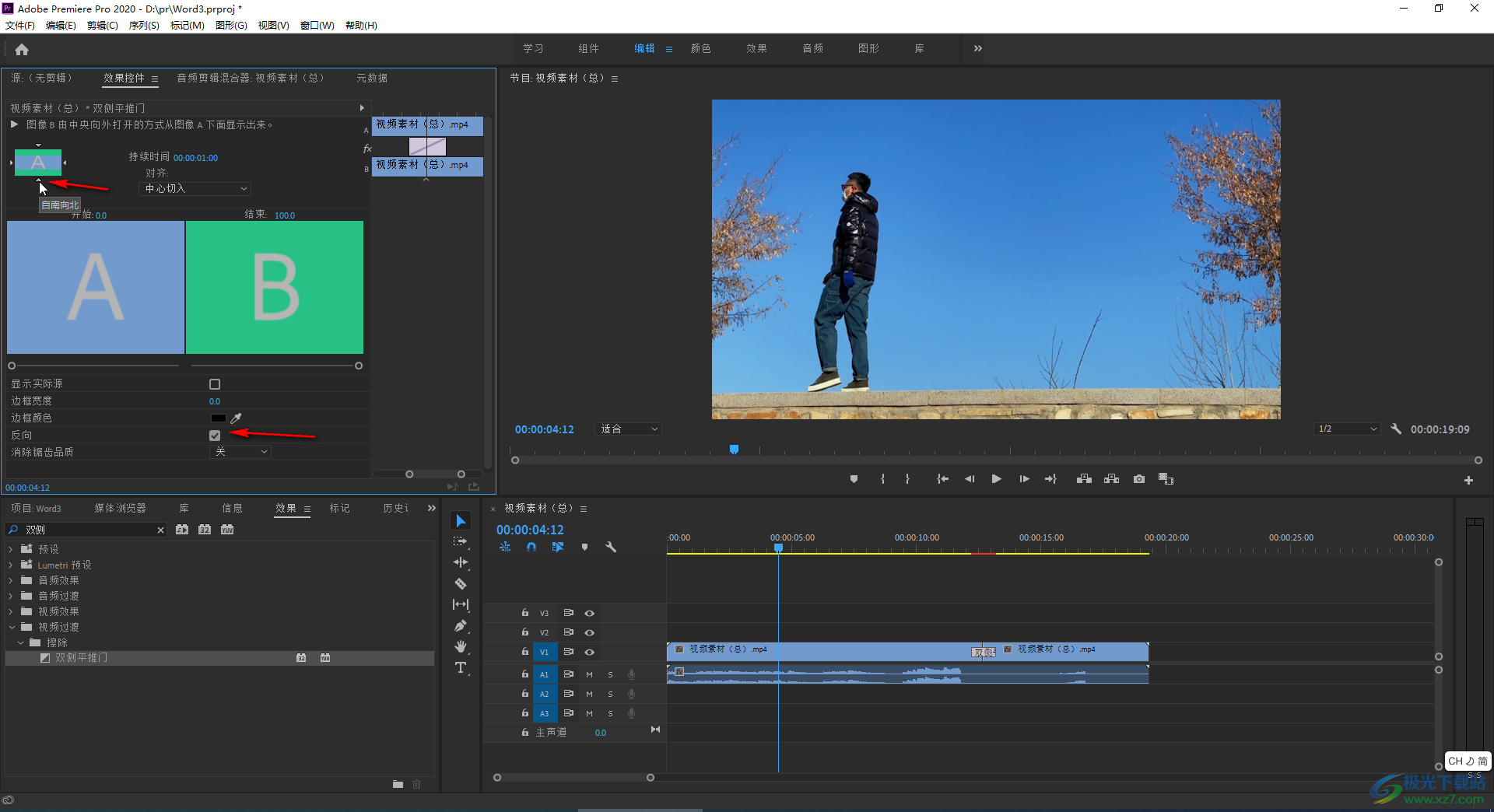Click the 持续时间 00:00:01:00 value

point(195,158)
